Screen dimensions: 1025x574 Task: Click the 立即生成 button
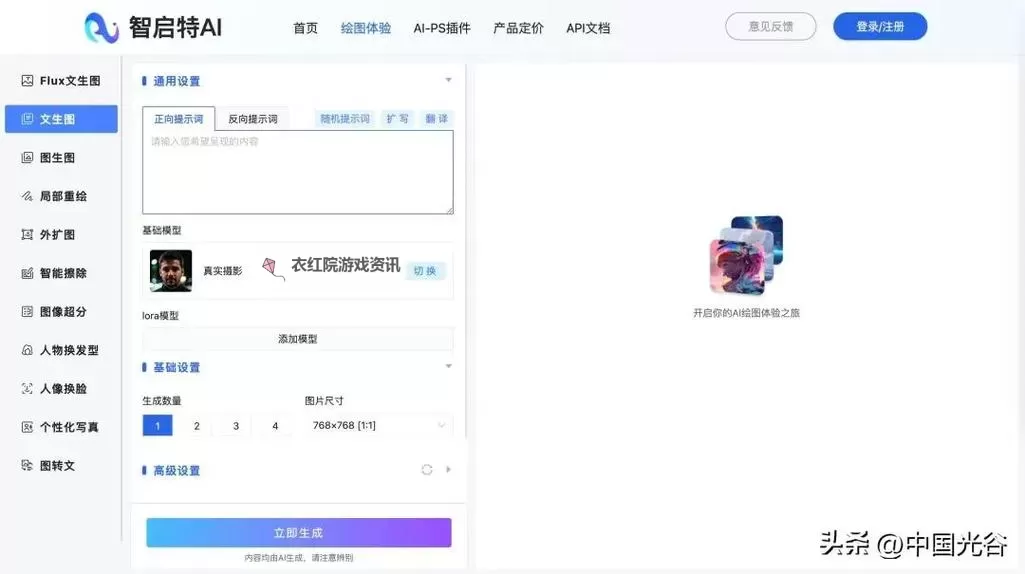(299, 533)
